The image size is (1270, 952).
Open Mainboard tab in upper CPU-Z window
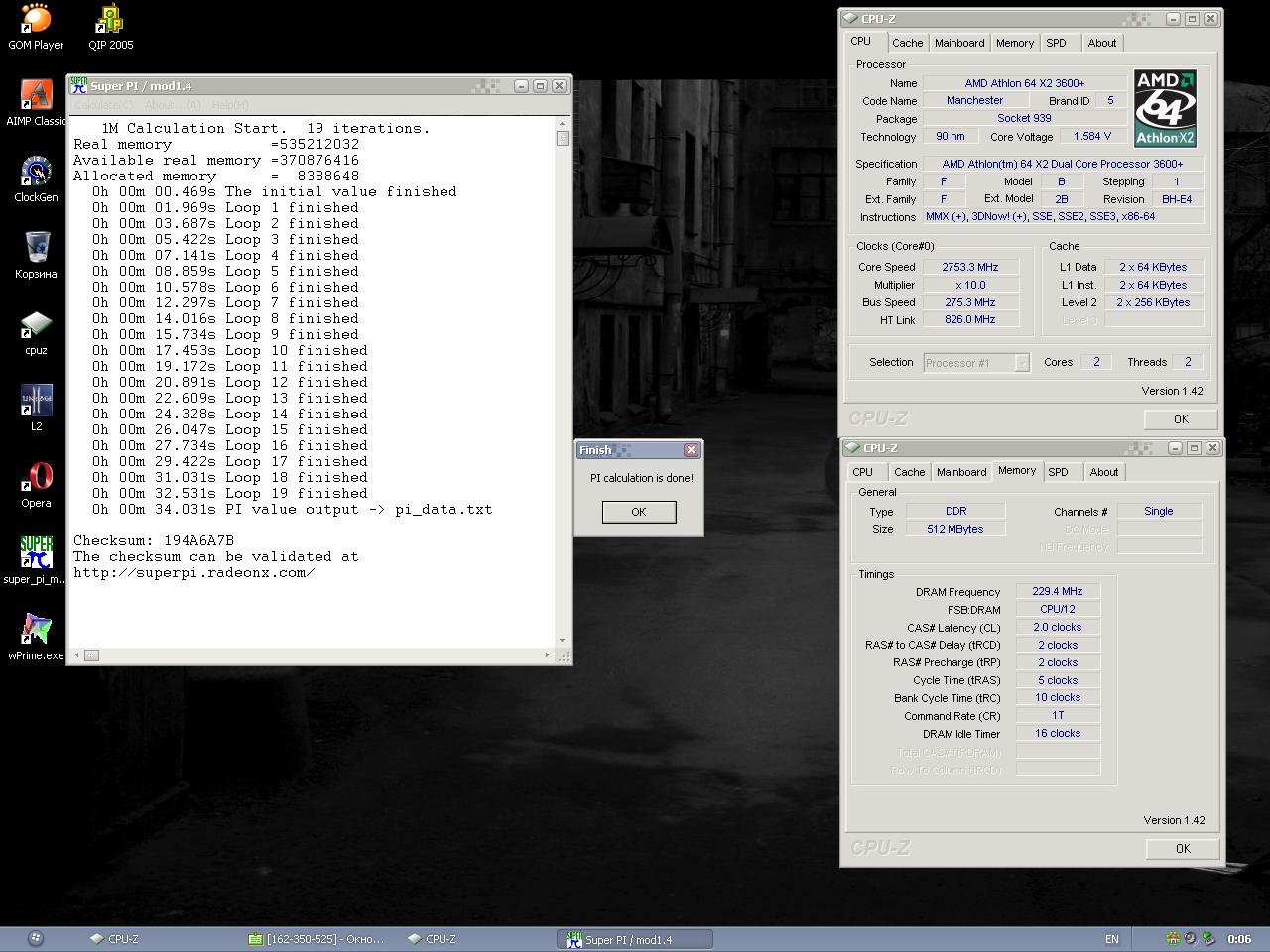coord(959,43)
